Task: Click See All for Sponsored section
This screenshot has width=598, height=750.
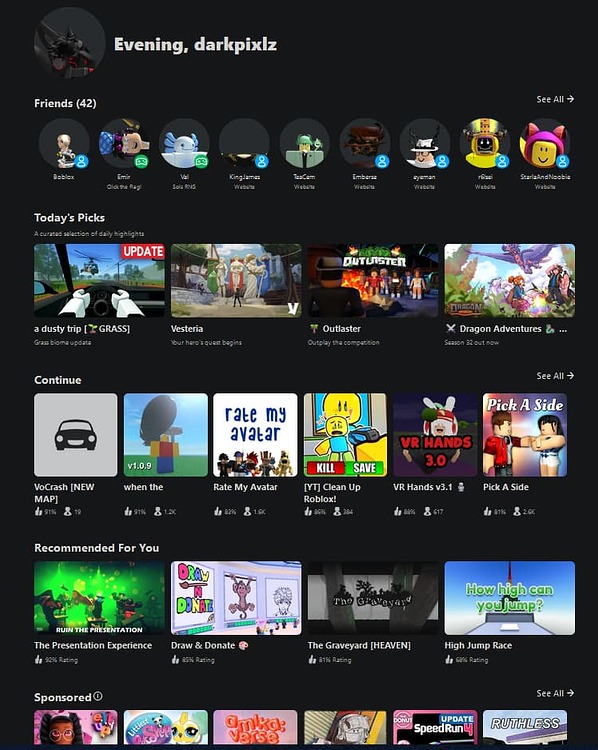Action: [x=555, y=693]
